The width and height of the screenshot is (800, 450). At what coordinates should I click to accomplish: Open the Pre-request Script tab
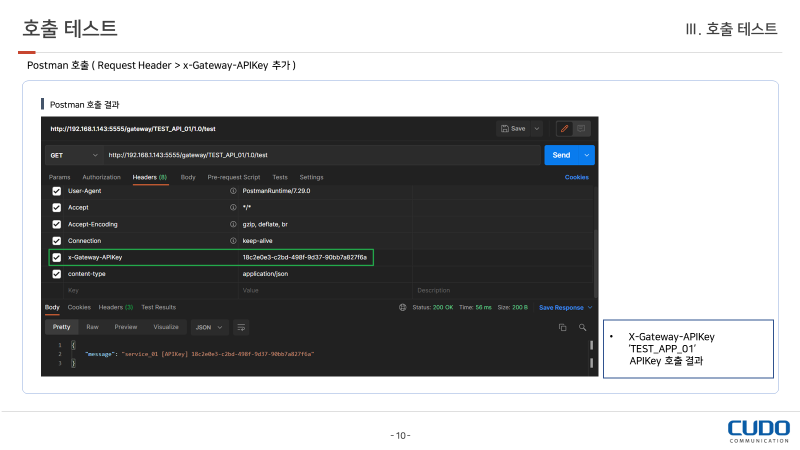click(x=233, y=177)
